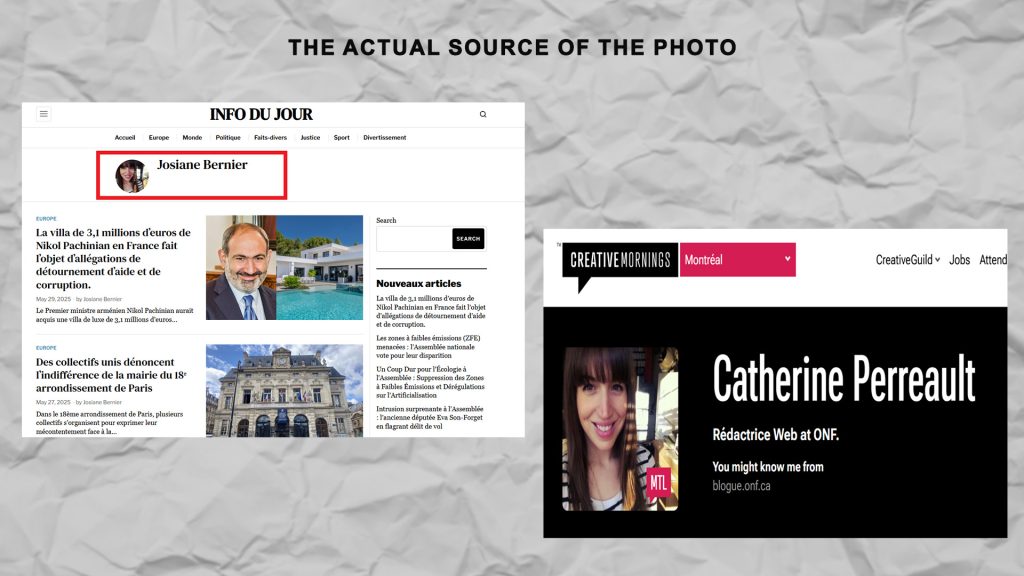This screenshot has height=576, width=1024.
Task: Open the Pachinian villa article headline
Action: tap(114, 259)
